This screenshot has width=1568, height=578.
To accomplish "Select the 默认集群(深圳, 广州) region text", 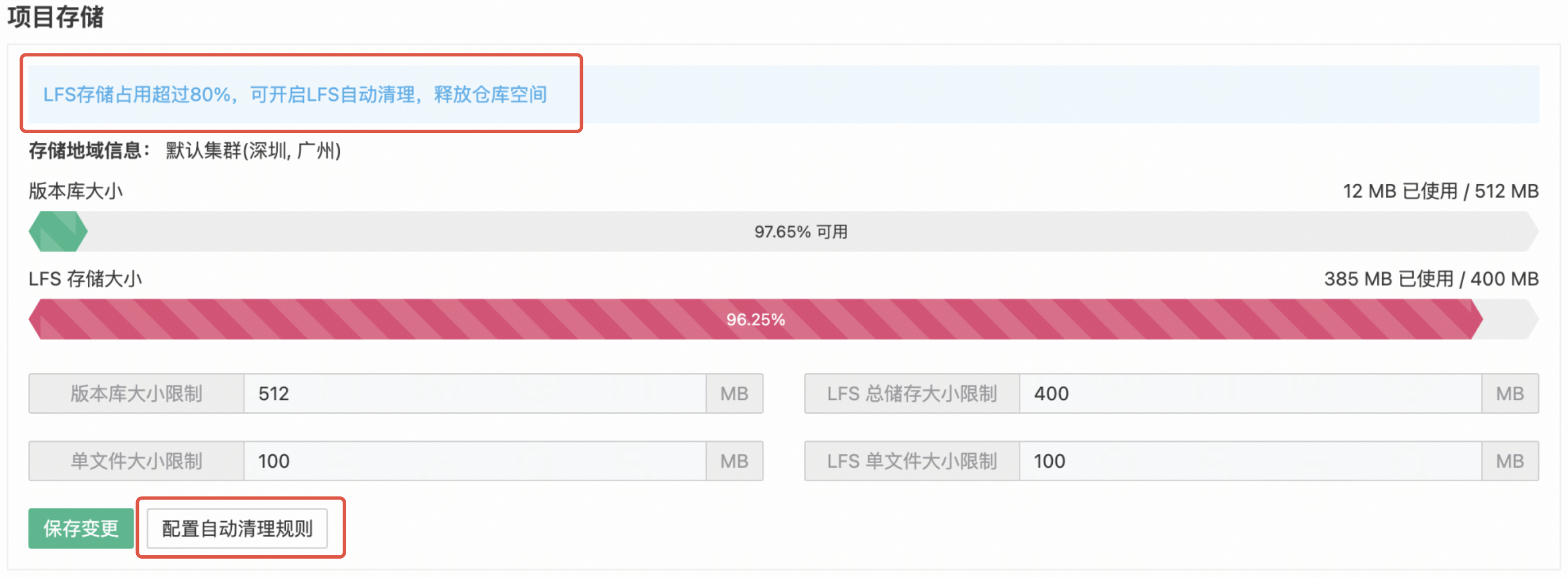I will point(253,150).
